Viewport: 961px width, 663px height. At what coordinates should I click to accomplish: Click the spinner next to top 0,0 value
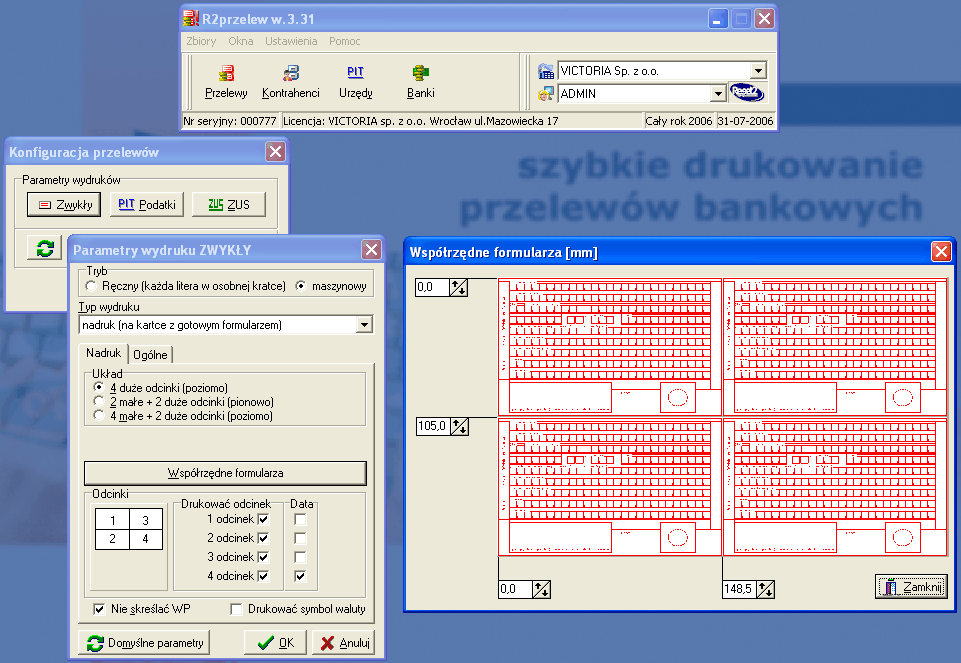[458, 287]
